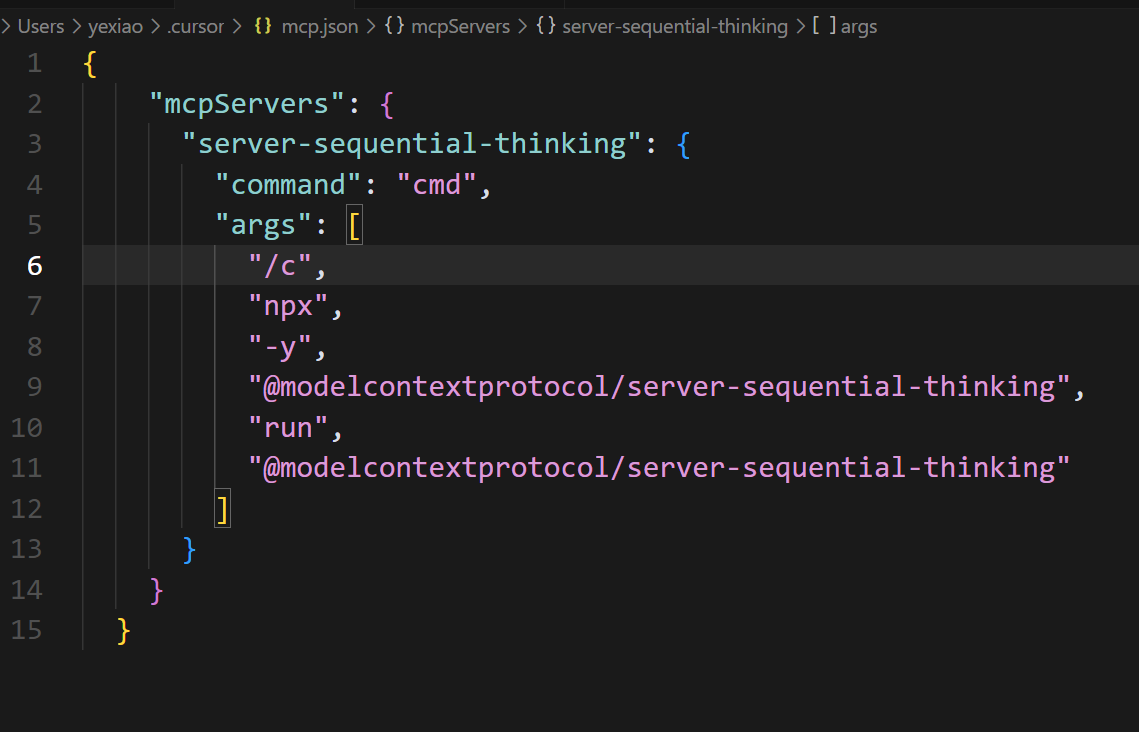
Task: Place cursor on the "mcpServers" key
Action: [x=247, y=104]
